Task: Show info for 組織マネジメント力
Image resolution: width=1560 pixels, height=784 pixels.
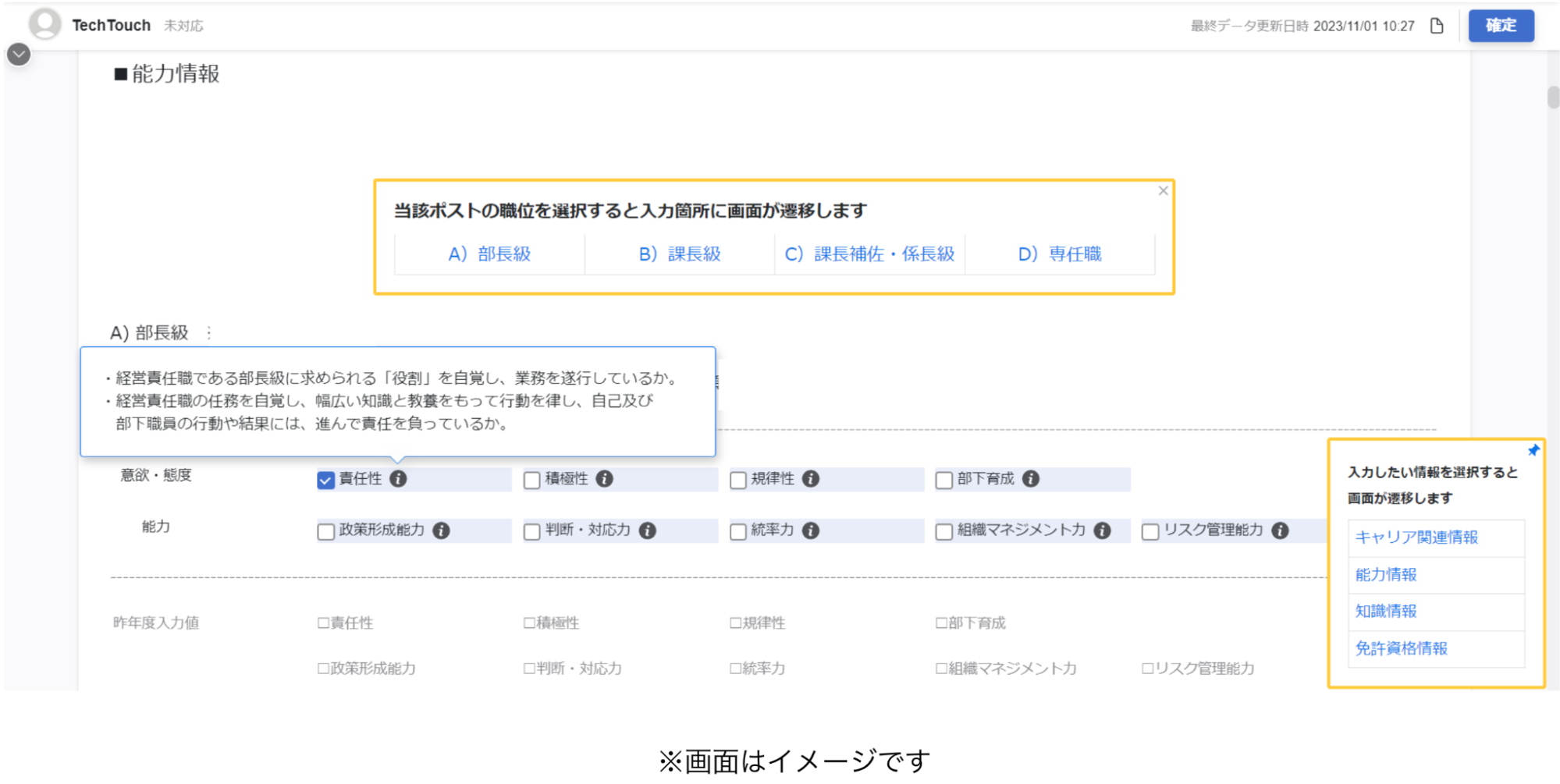Action: [1102, 530]
